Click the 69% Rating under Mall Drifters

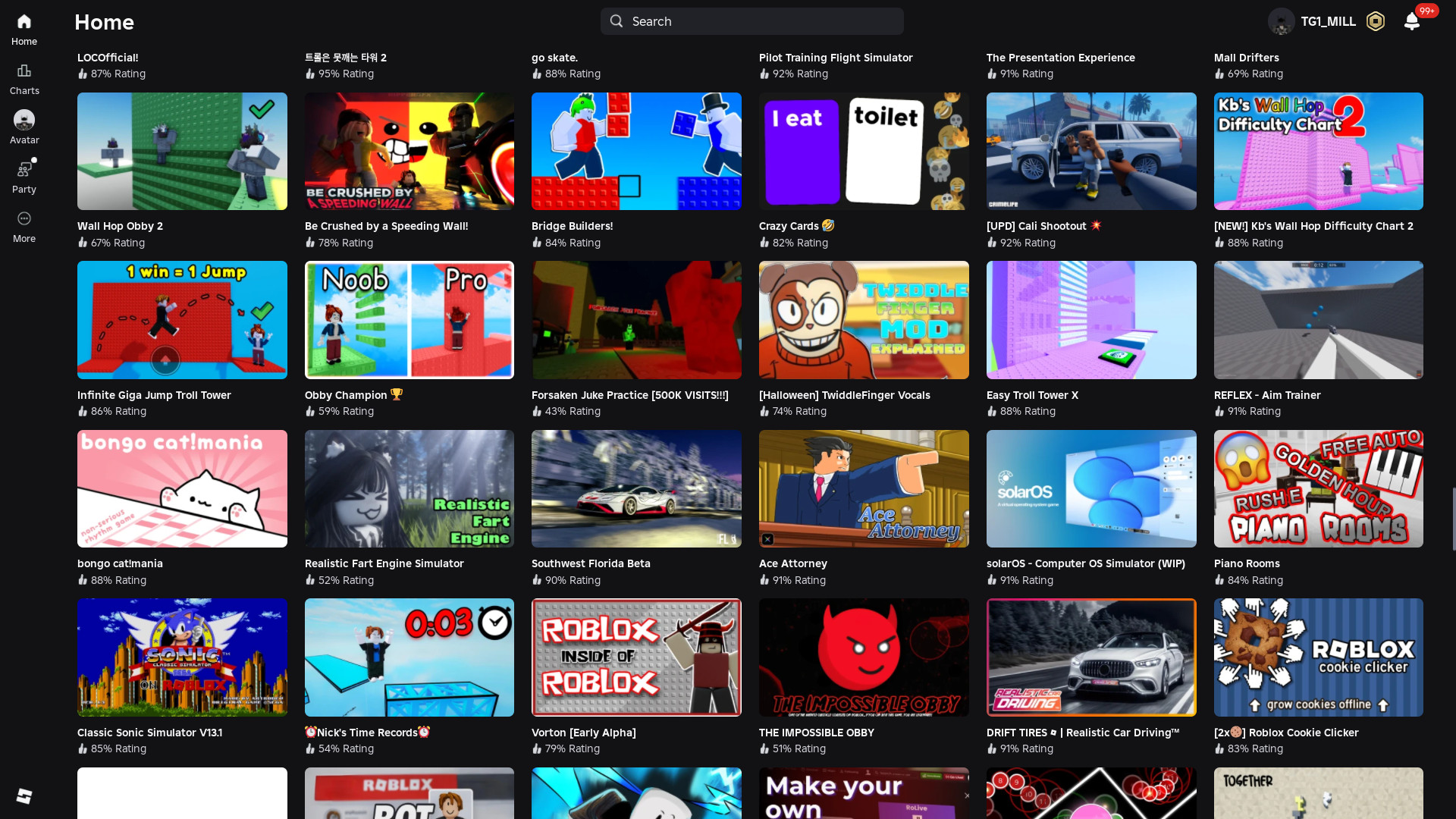pos(1249,74)
